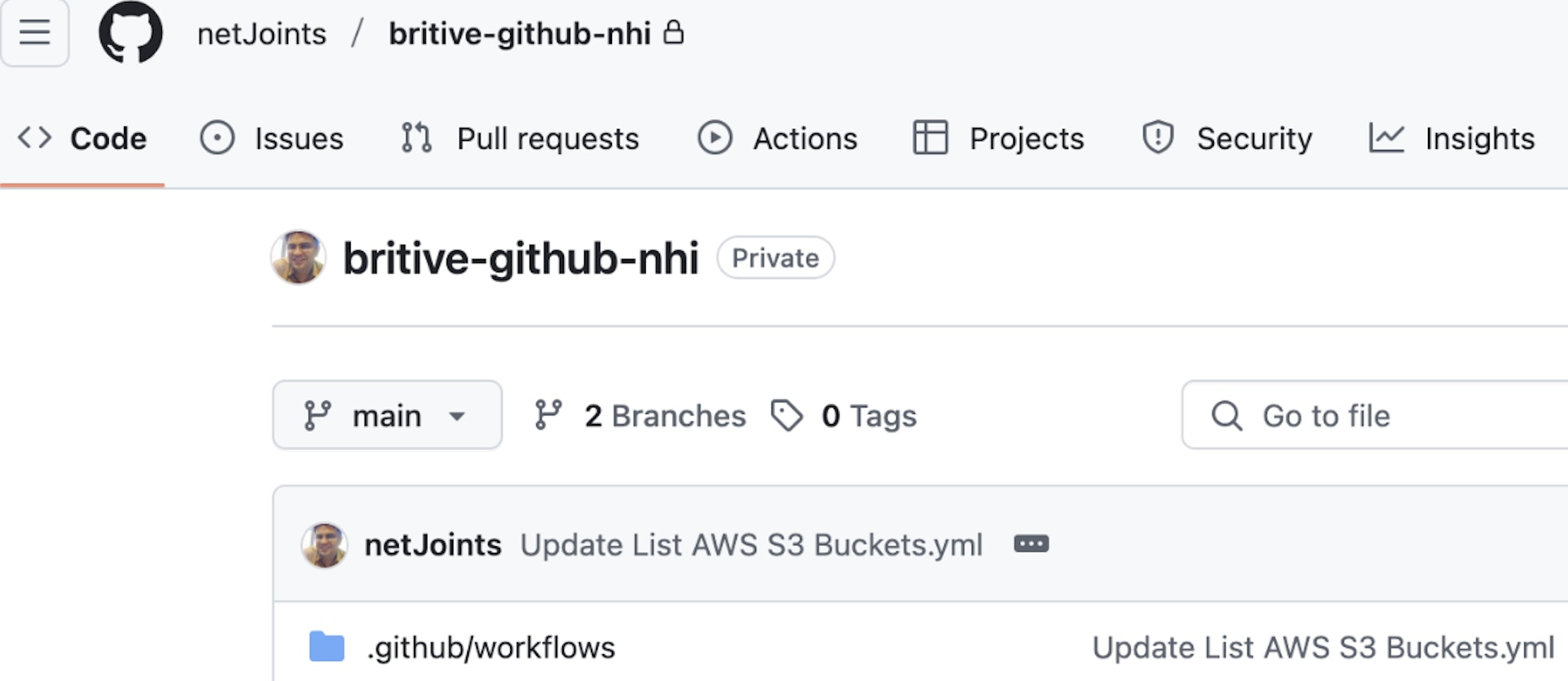Open the main branch dropdown
The image size is (1568, 681).
pyautogui.click(x=387, y=415)
